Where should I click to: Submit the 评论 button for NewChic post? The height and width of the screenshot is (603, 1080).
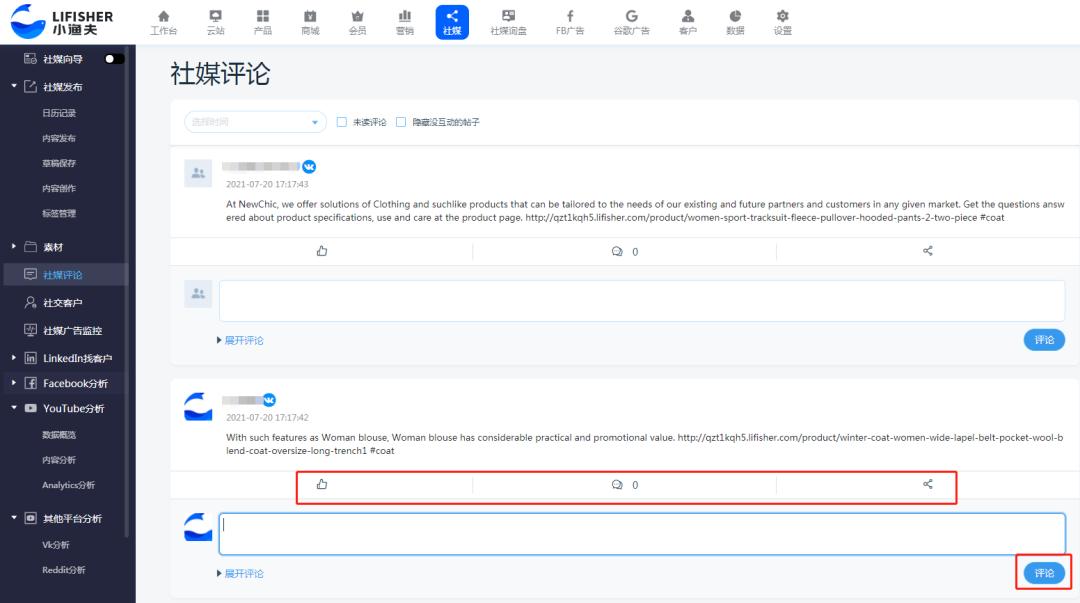point(1044,340)
